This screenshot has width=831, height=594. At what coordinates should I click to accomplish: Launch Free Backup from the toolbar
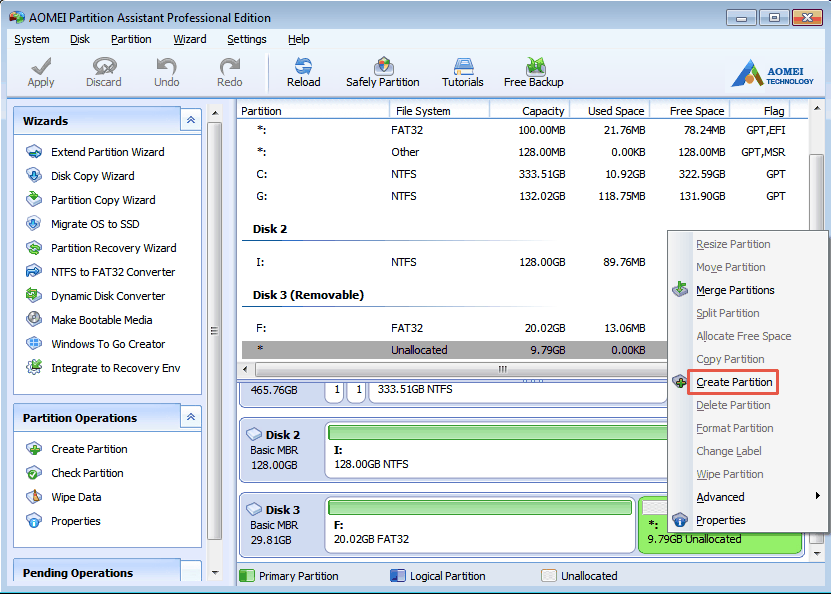[533, 72]
